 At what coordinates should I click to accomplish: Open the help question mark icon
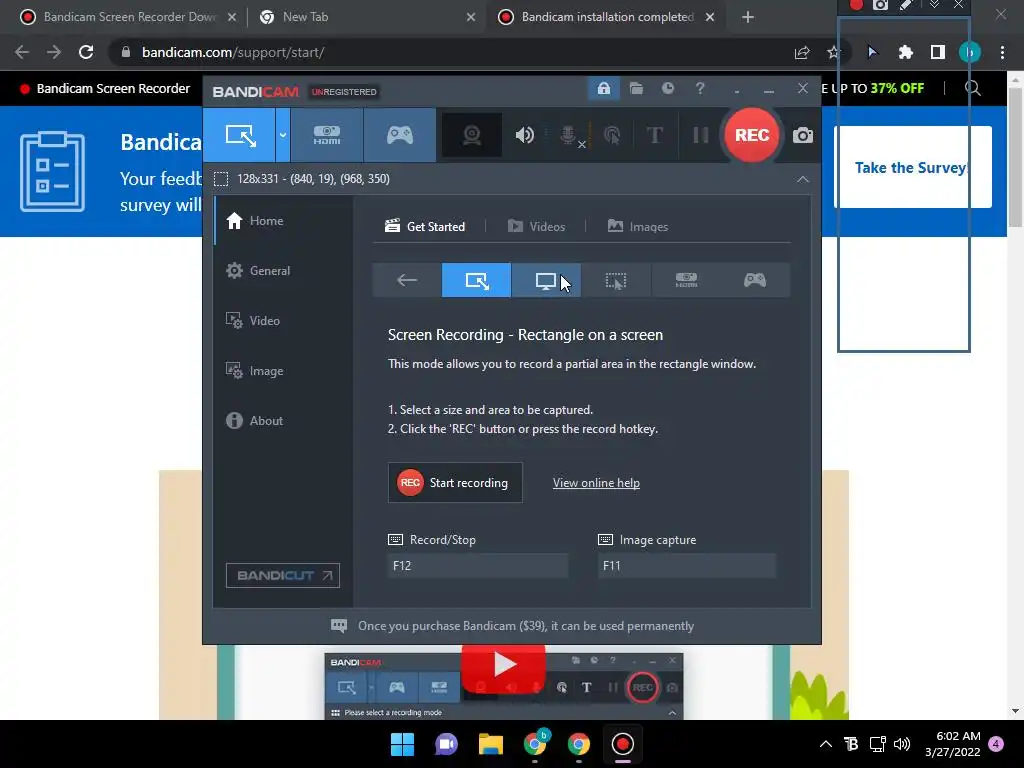click(x=699, y=88)
